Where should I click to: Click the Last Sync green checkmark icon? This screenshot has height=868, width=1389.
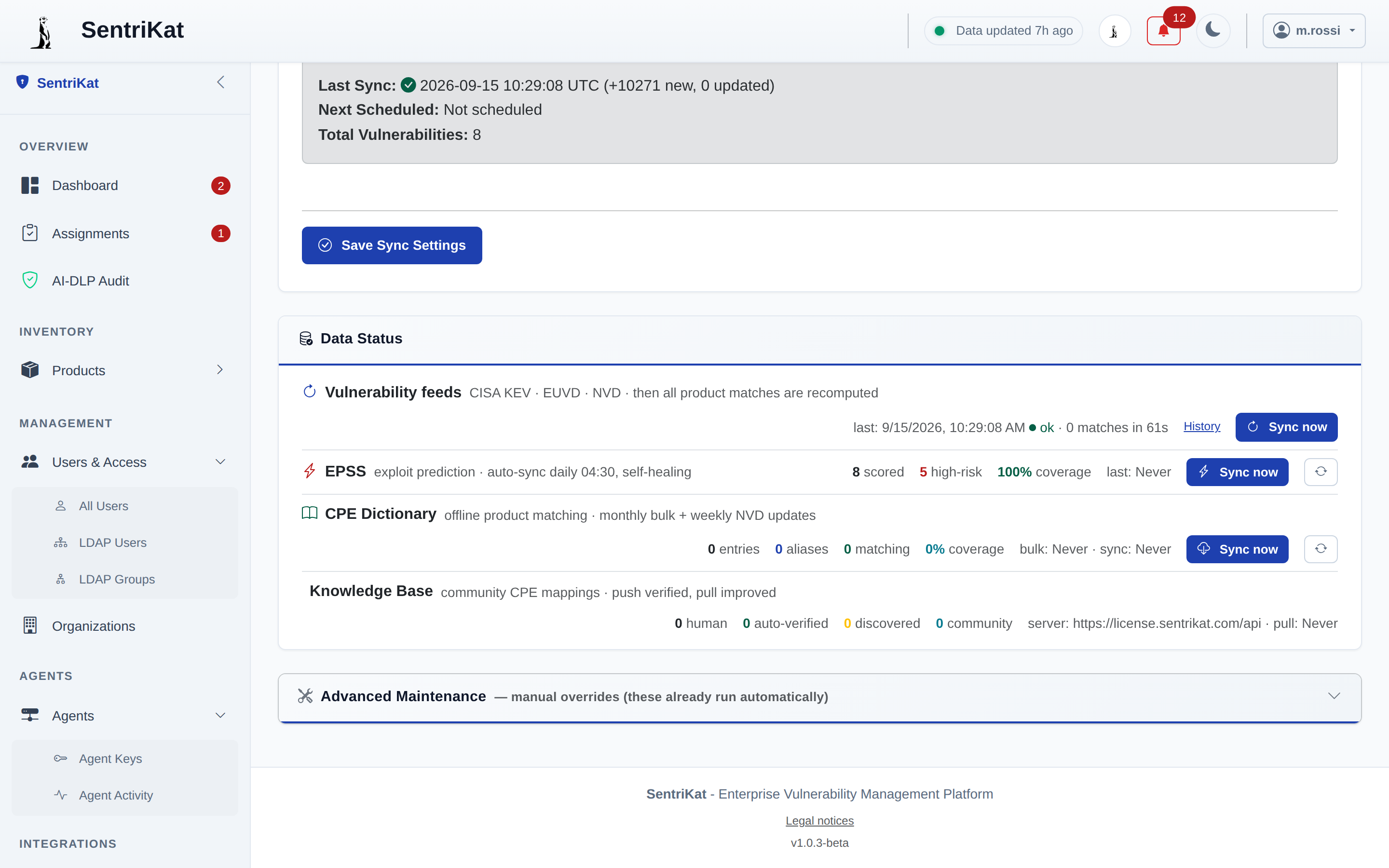(408, 85)
